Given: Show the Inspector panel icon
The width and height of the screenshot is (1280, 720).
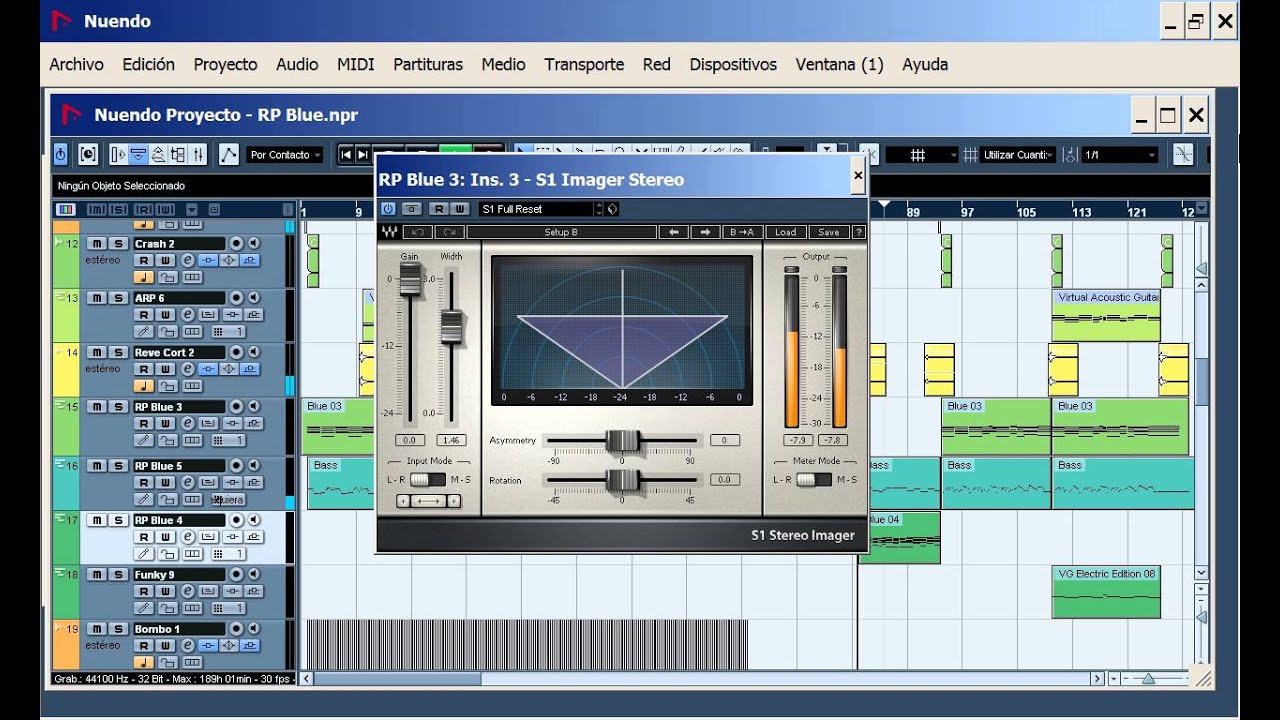Looking at the screenshot, I should (119, 154).
